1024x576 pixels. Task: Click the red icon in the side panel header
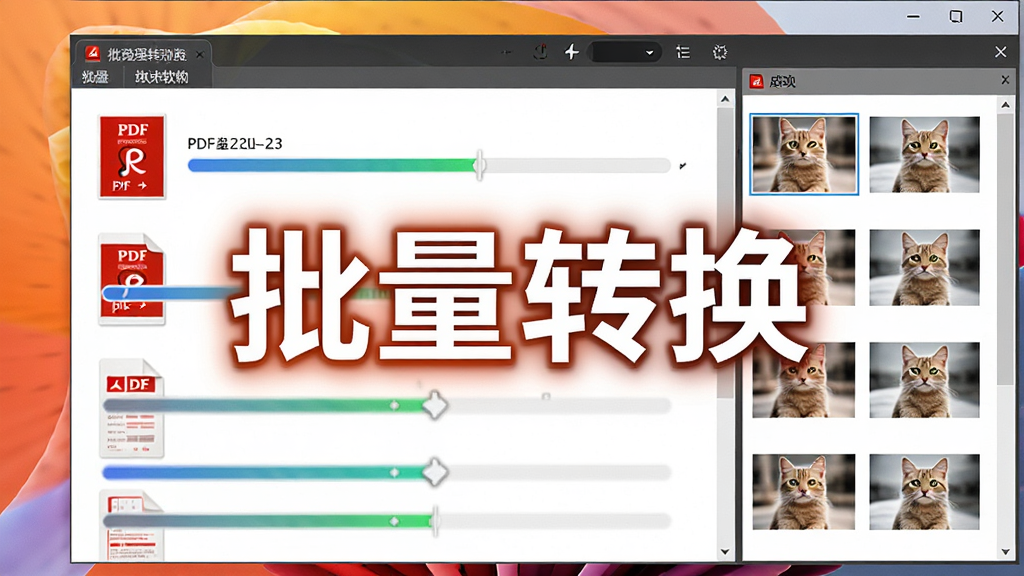click(756, 82)
